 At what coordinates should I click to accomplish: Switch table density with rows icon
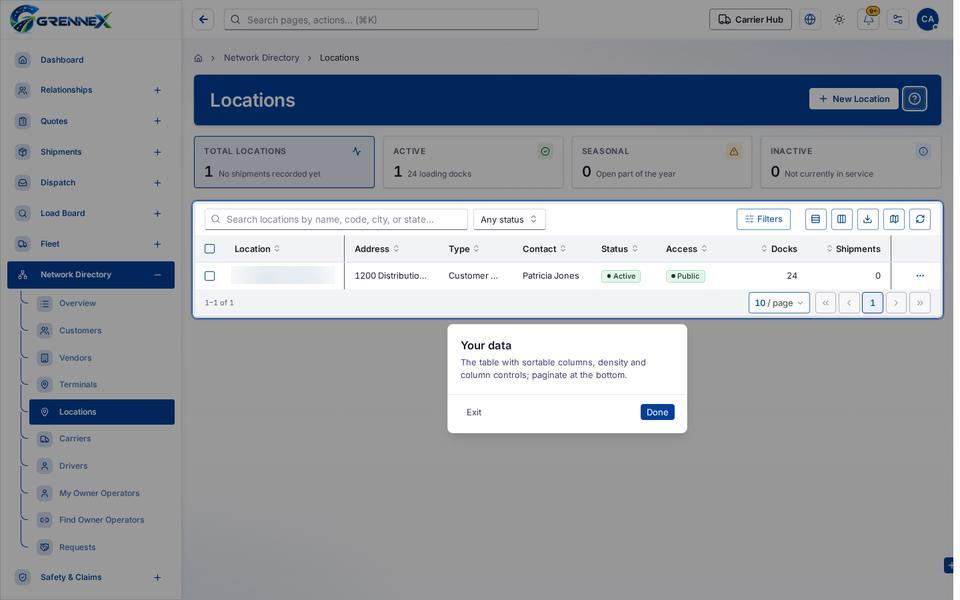tap(816, 219)
